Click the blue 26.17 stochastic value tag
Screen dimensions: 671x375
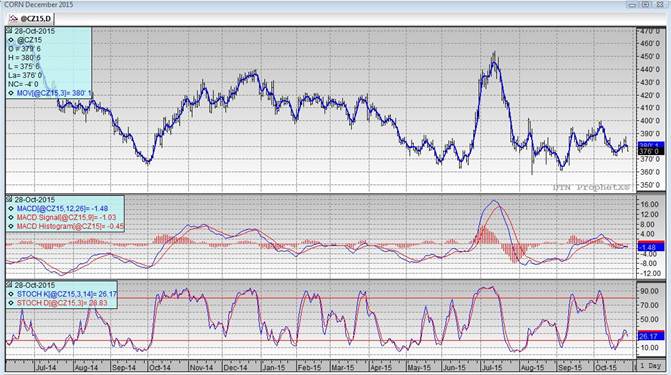tap(650, 336)
